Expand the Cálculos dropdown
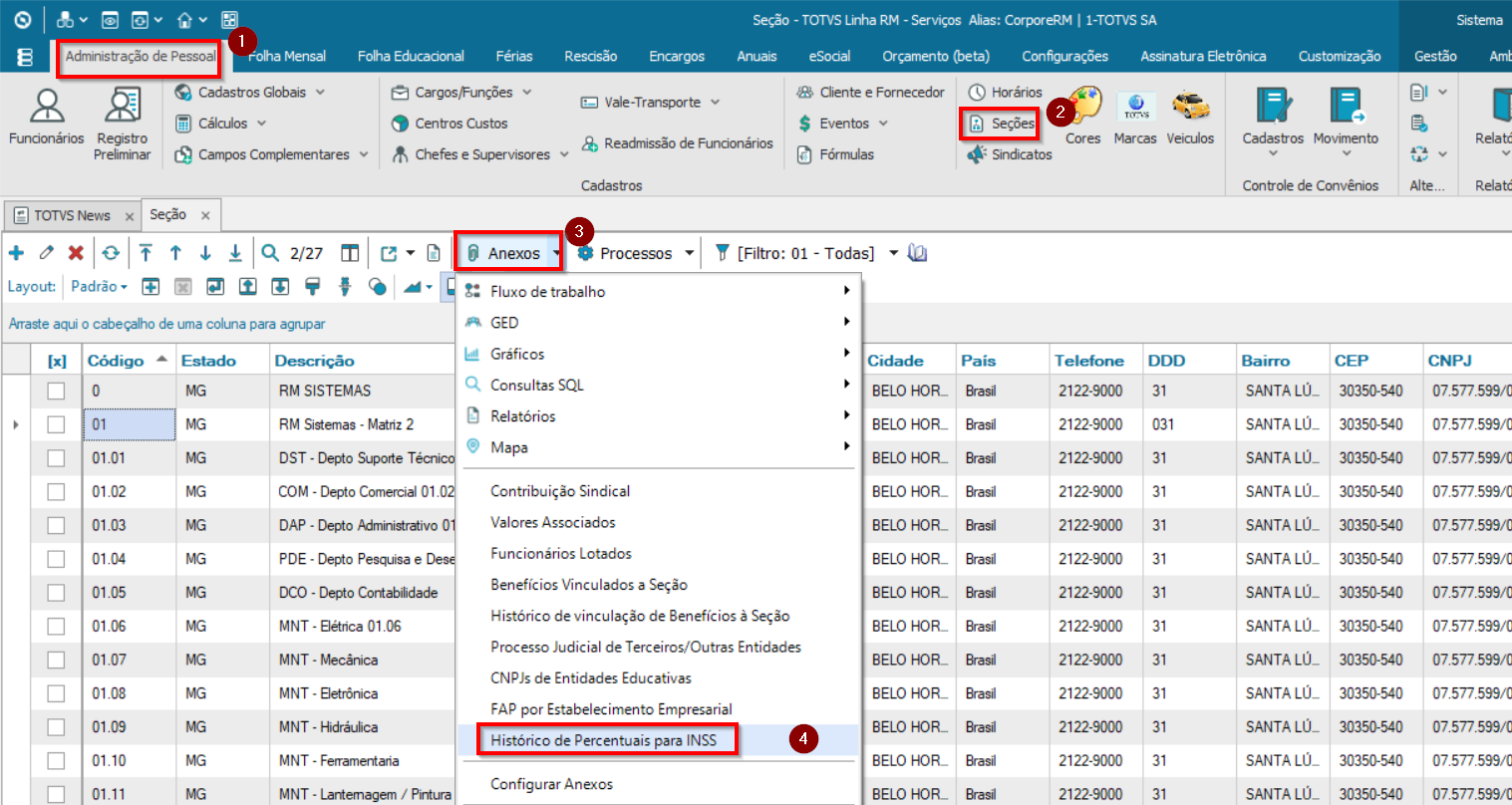Viewport: 1512px width, 805px height. [262, 124]
